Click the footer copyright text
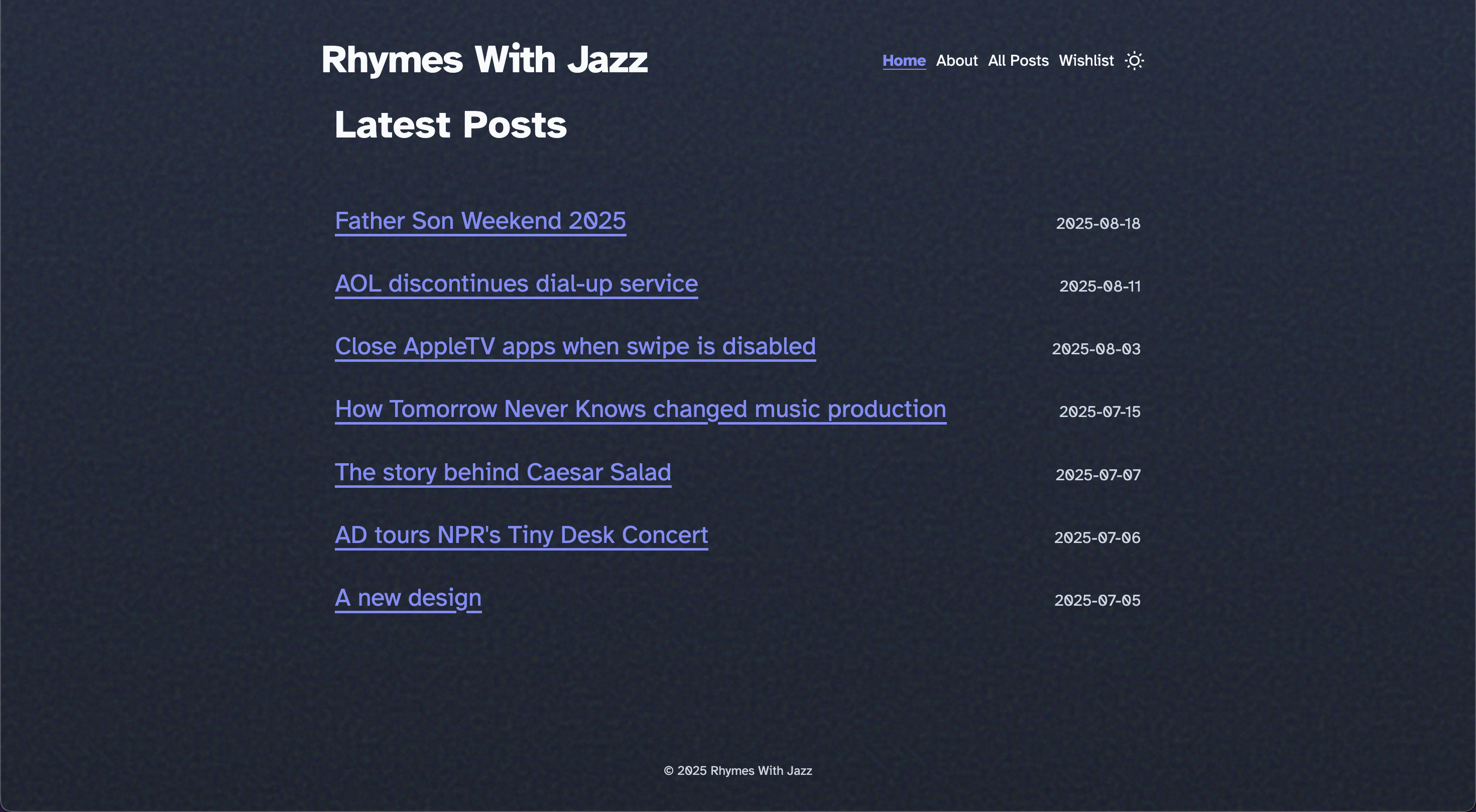The image size is (1476, 812). [x=737, y=771]
